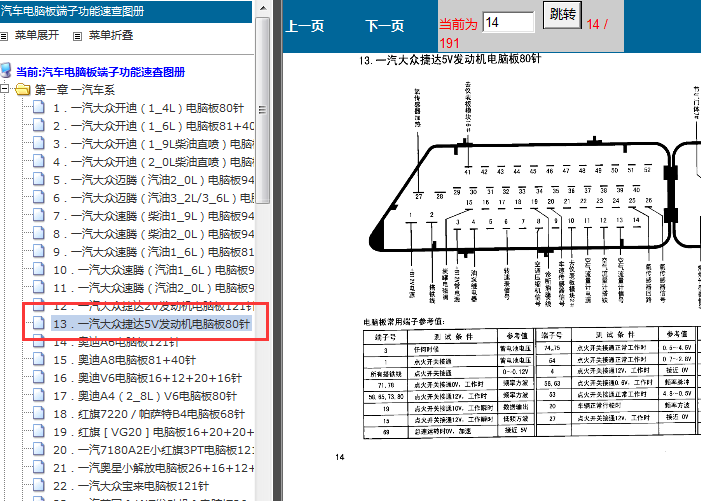
Task: Open 10．一汽大众速腾（汽油1_6L）entry
Action: [153, 270]
